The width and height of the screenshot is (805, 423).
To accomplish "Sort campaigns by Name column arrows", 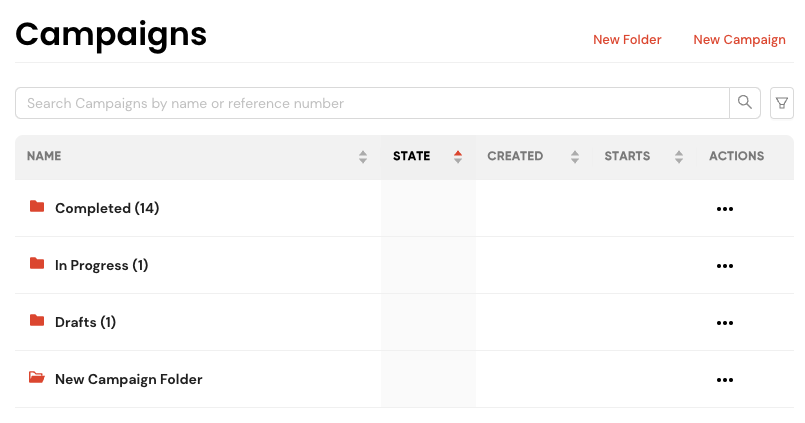I will 363,157.
